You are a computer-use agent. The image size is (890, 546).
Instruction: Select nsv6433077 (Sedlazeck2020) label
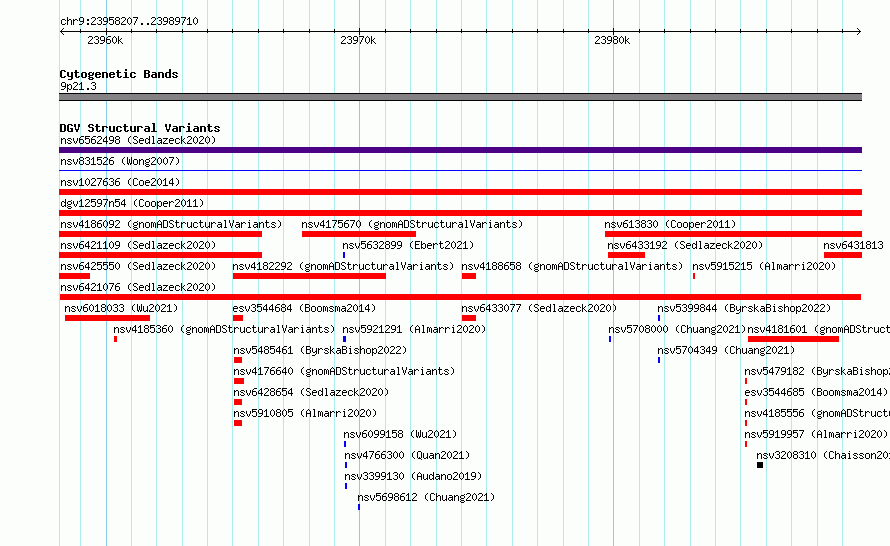(539, 308)
